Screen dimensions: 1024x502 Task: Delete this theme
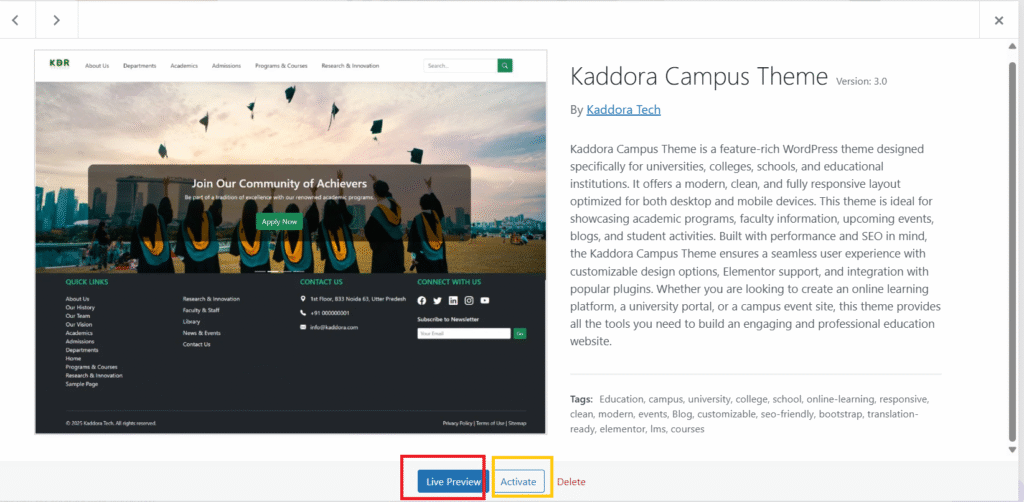(x=571, y=482)
